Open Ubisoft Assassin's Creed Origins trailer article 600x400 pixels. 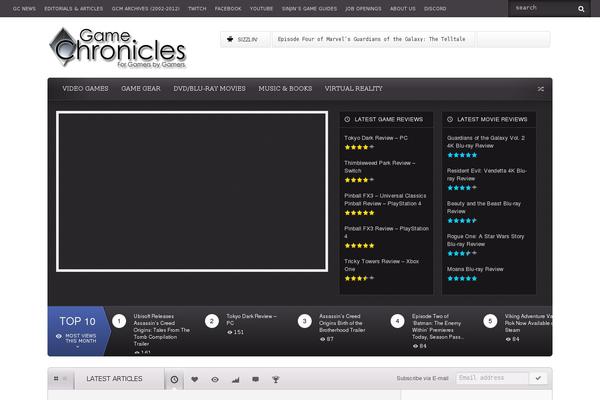[161, 330]
